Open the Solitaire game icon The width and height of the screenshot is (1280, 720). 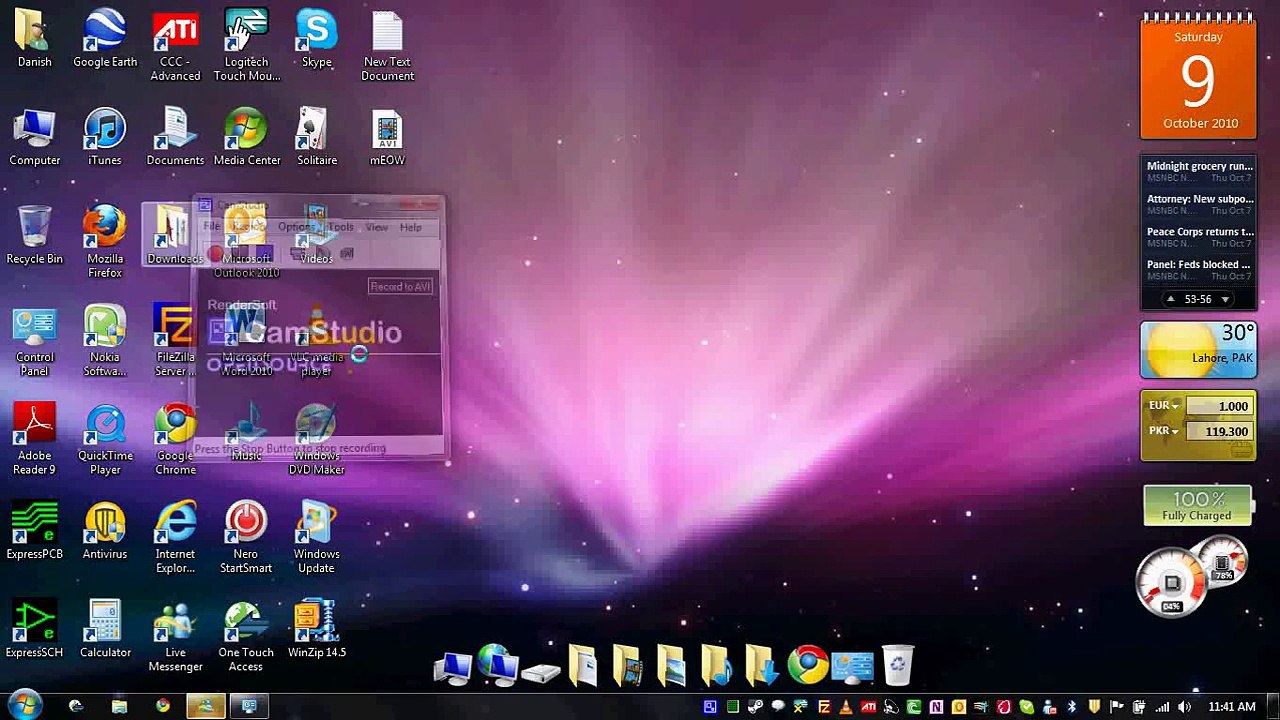click(316, 138)
